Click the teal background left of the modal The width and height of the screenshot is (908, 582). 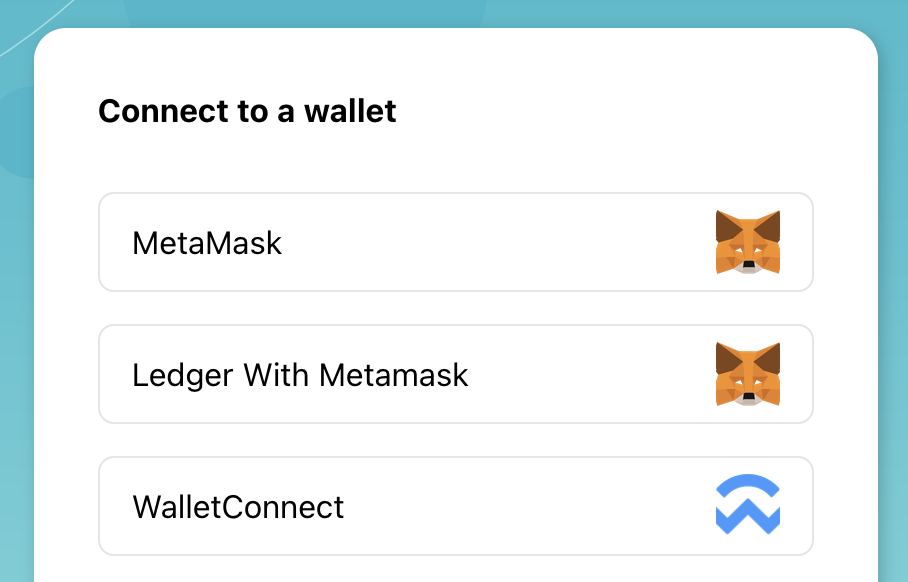point(16,350)
